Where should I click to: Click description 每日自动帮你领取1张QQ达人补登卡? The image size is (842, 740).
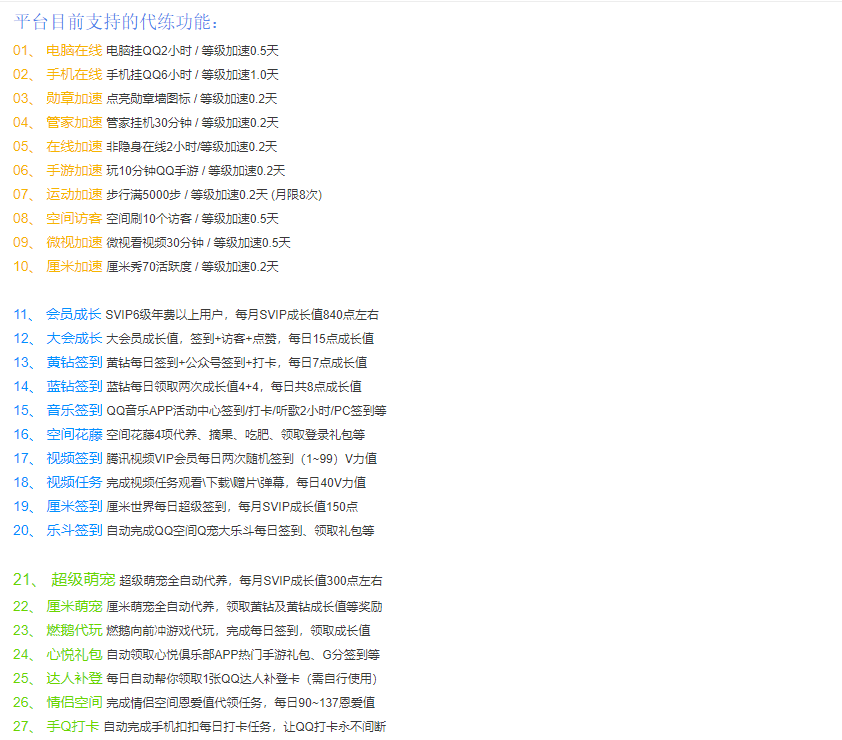[x=242, y=679]
